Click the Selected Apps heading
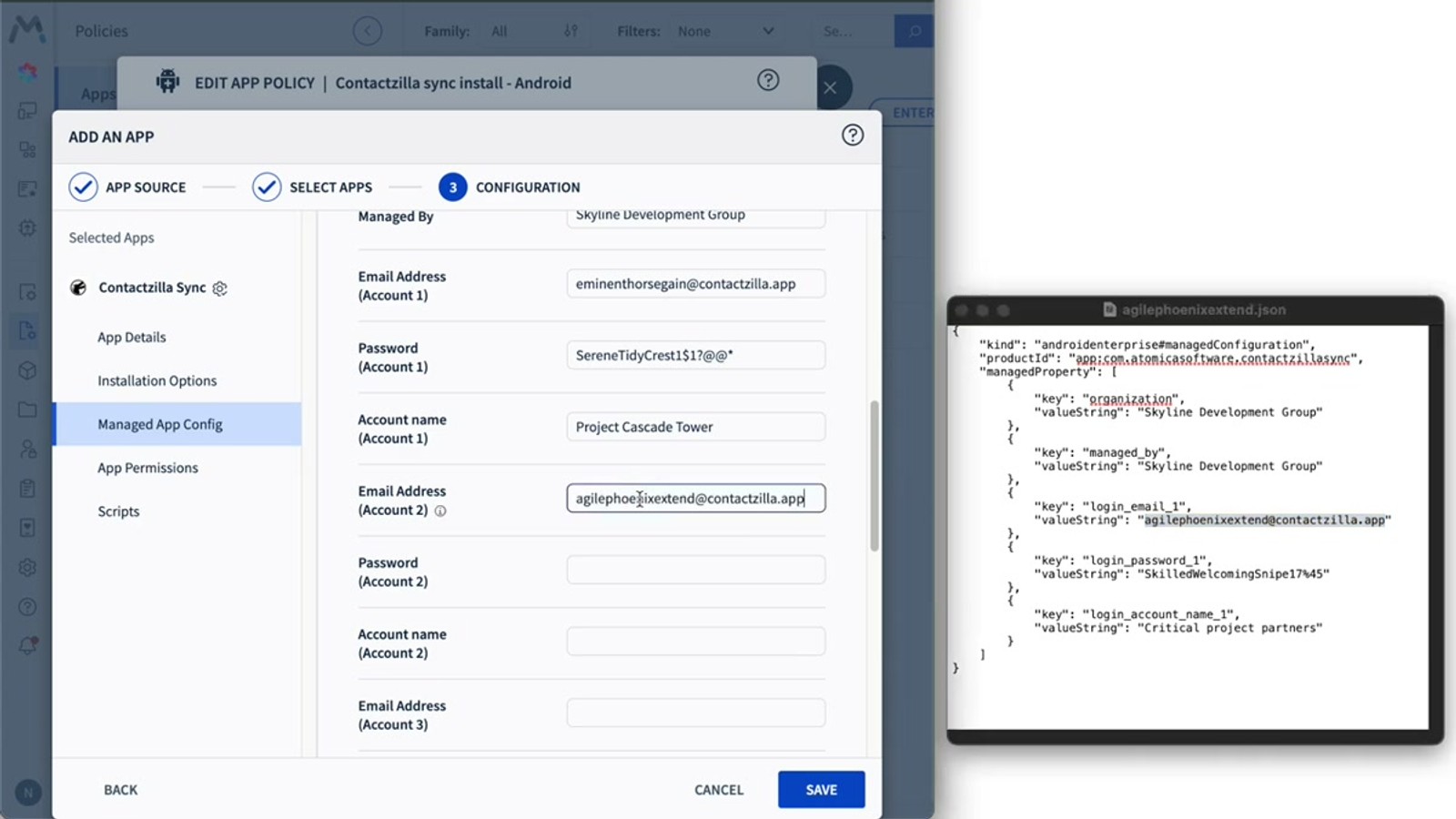 (x=111, y=238)
